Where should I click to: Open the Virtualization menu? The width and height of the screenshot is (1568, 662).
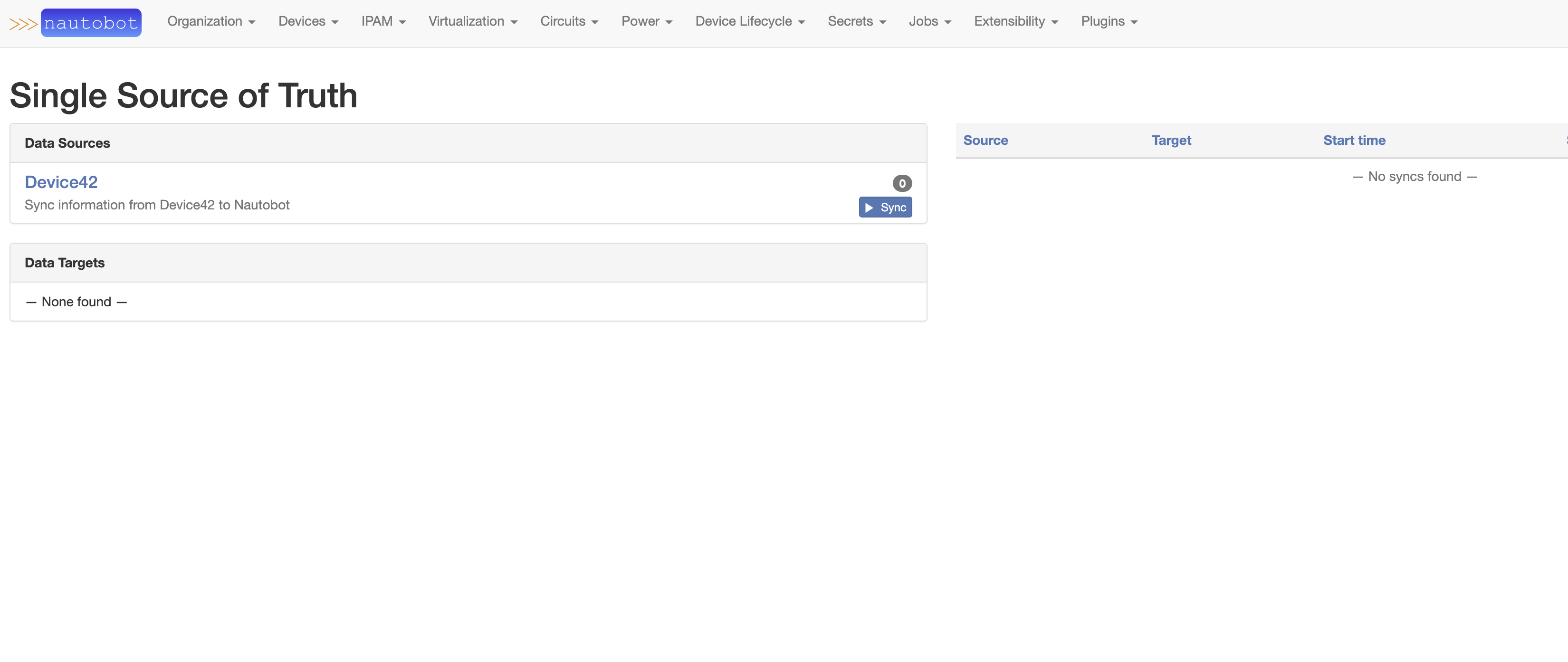click(x=472, y=21)
